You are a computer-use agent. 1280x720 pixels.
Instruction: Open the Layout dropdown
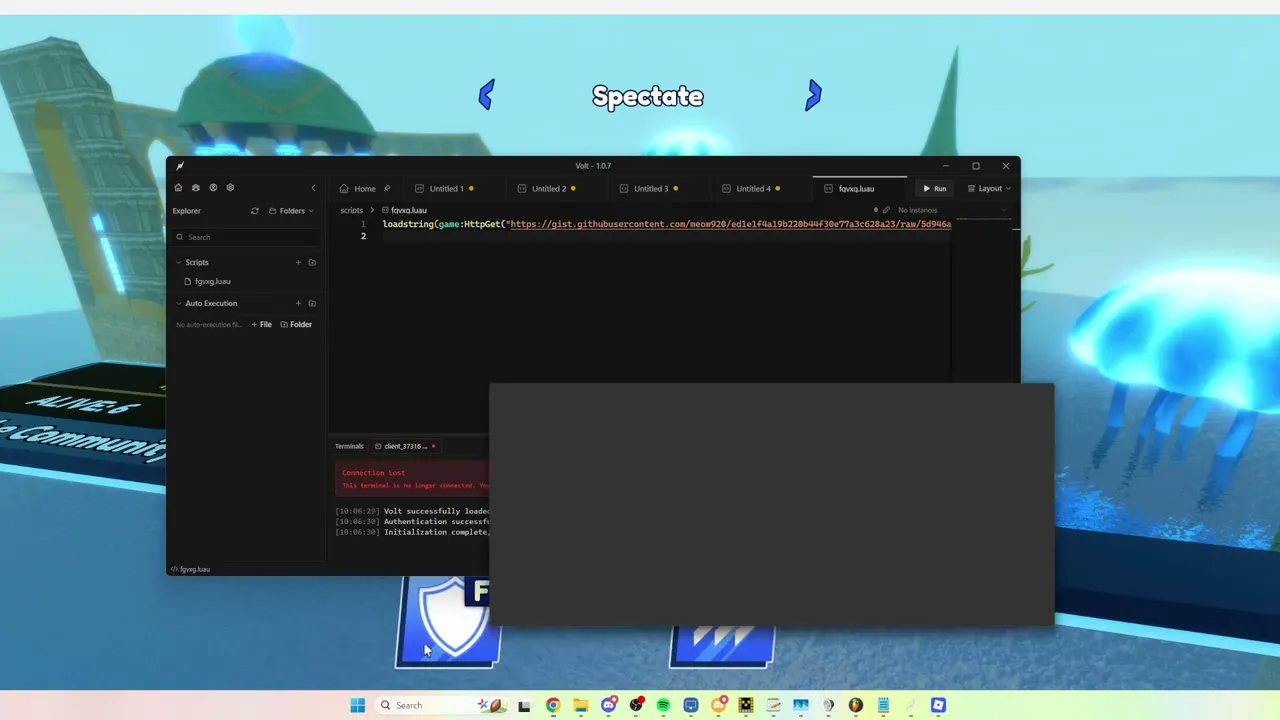[x=989, y=188]
